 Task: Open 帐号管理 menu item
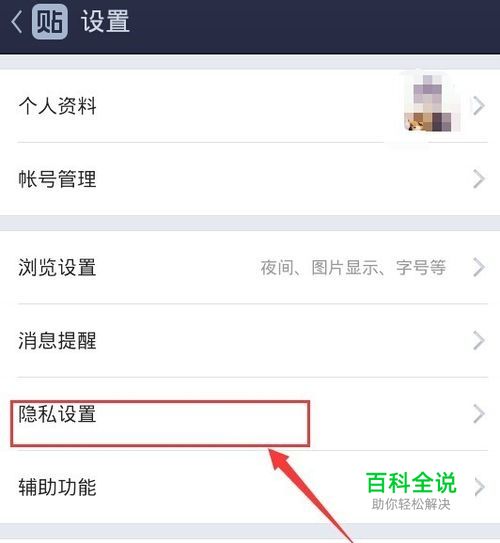pyautogui.click(x=250, y=179)
